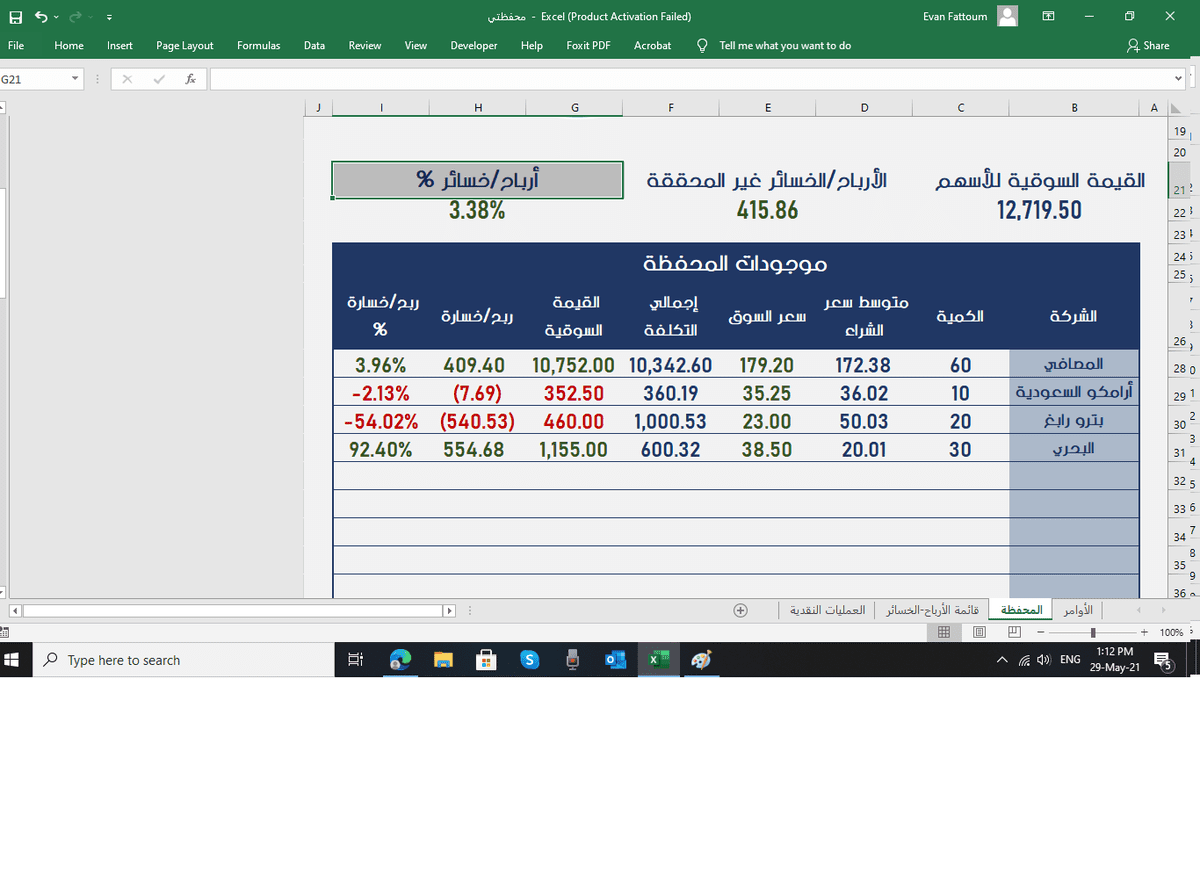Viewport: 1200px width, 881px height.
Task: Switch to the Insert ribbon tab
Action: (120, 45)
